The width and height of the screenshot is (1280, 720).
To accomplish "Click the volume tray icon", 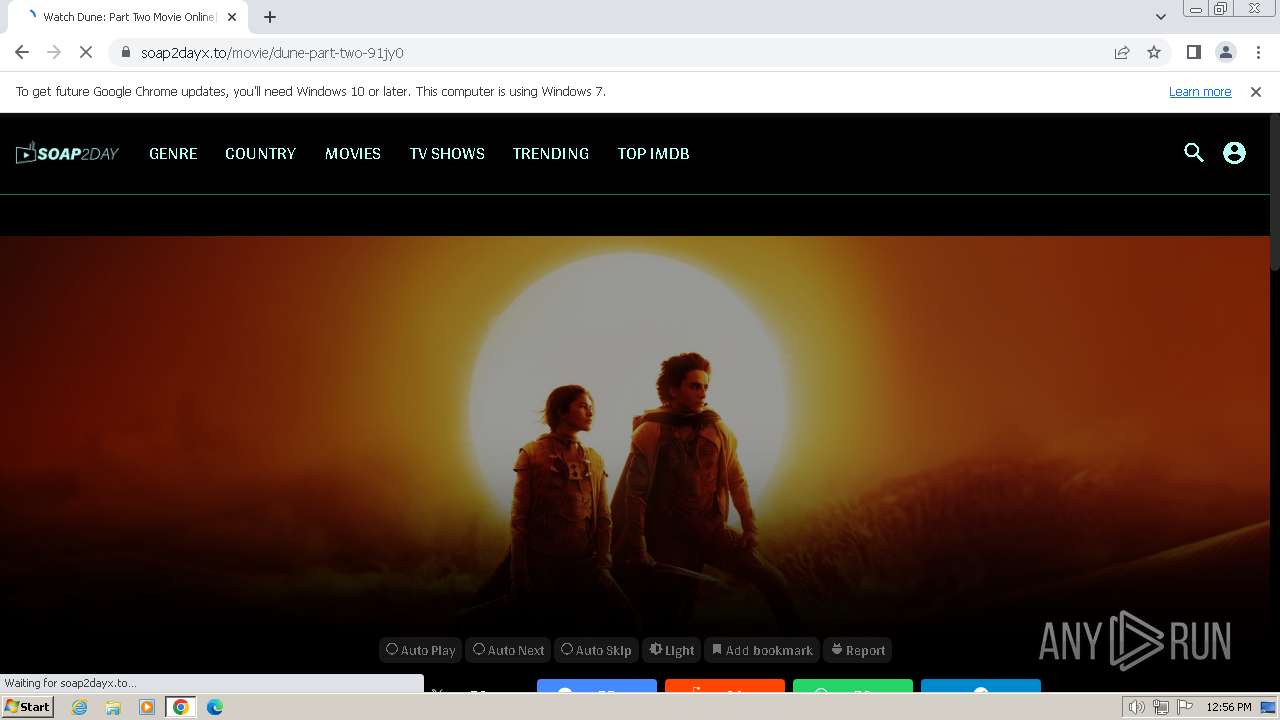I will point(1136,707).
